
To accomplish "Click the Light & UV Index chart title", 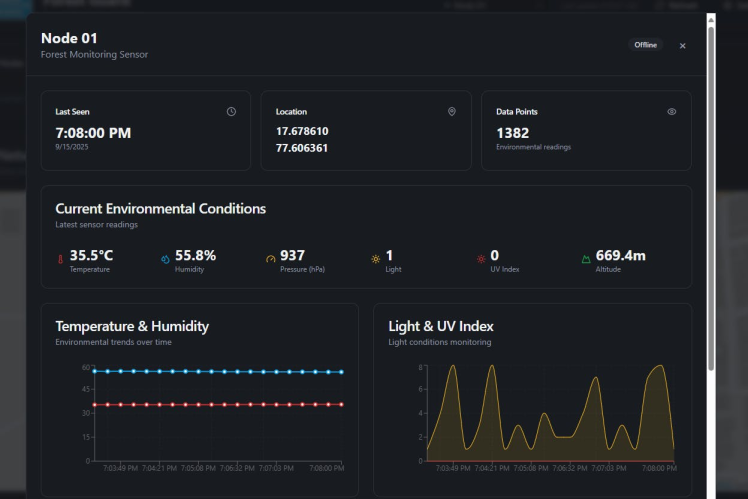I will 441,326.
